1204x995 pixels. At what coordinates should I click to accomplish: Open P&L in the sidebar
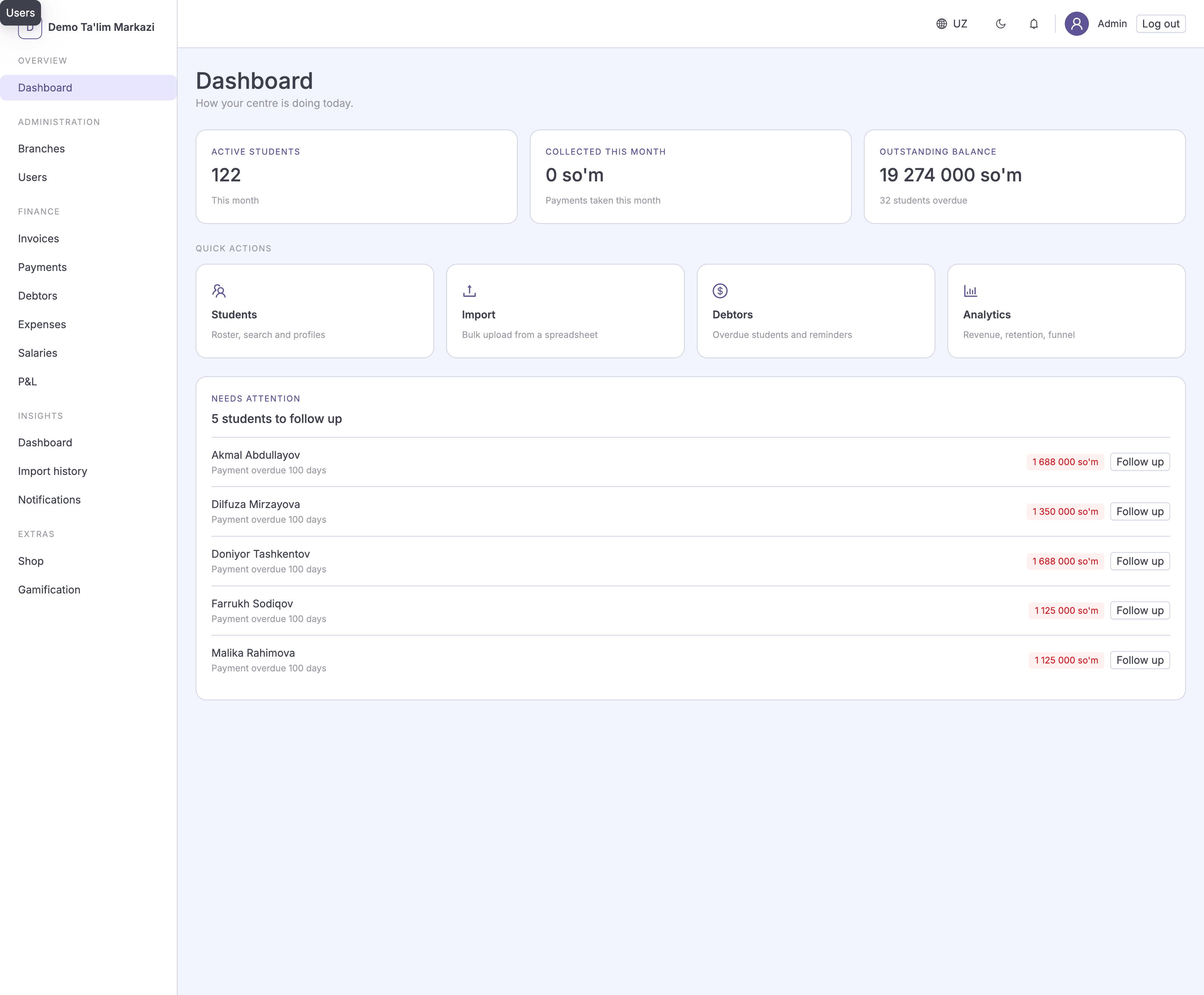(x=88, y=382)
